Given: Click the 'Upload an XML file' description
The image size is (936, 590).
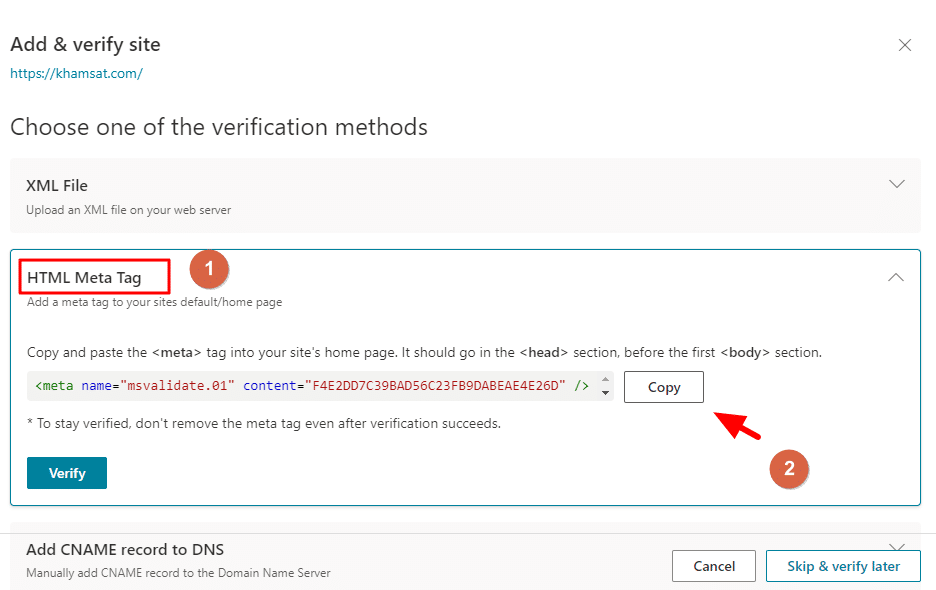Looking at the screenshot, I should pyautogui.click(x=128, y=210).
